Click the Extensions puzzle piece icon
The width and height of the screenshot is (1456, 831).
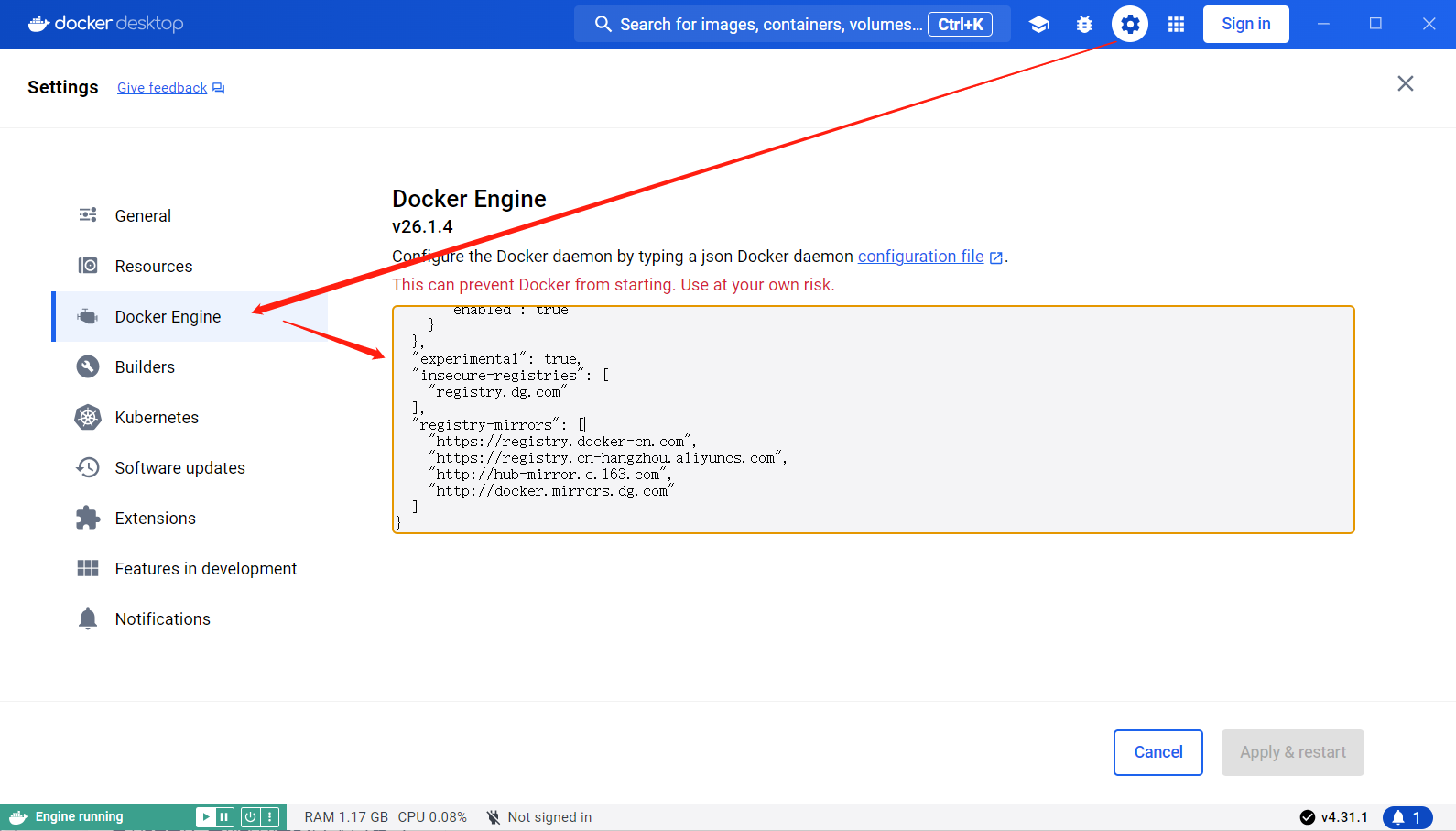click(88, 518)
